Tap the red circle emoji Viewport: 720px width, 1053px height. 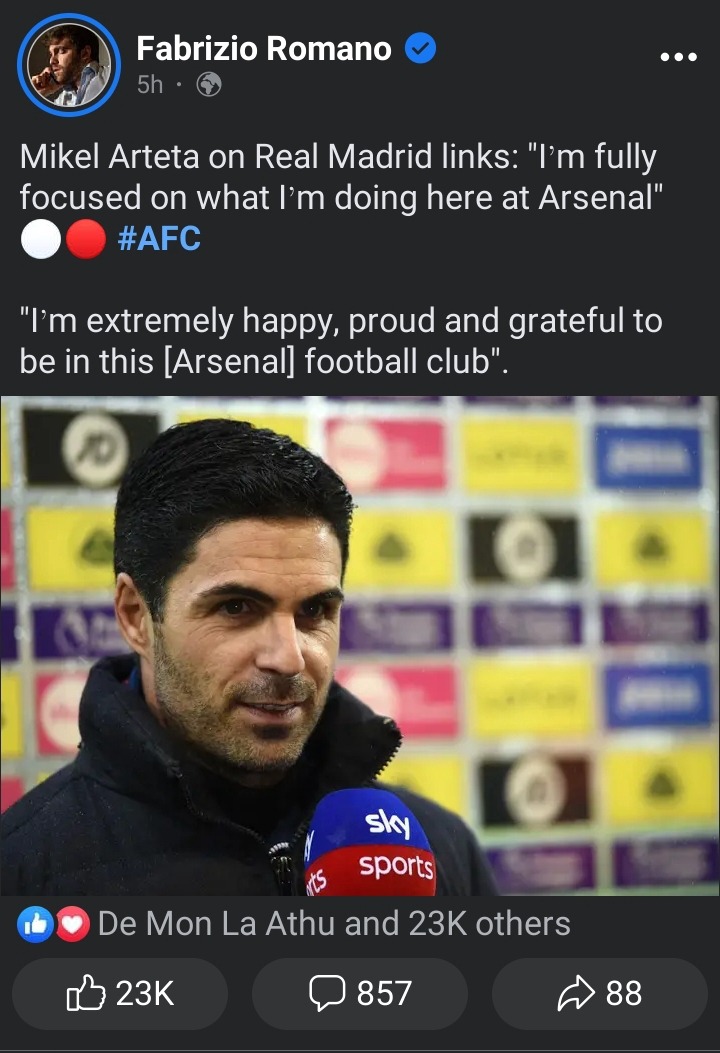coord(85,239)
